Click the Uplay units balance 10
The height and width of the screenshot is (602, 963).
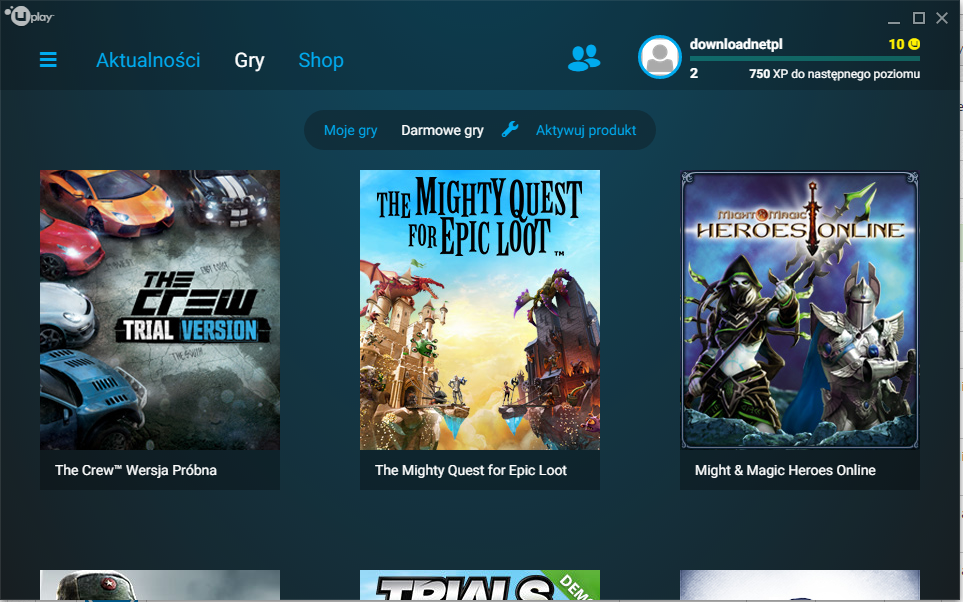click(896, 44)
